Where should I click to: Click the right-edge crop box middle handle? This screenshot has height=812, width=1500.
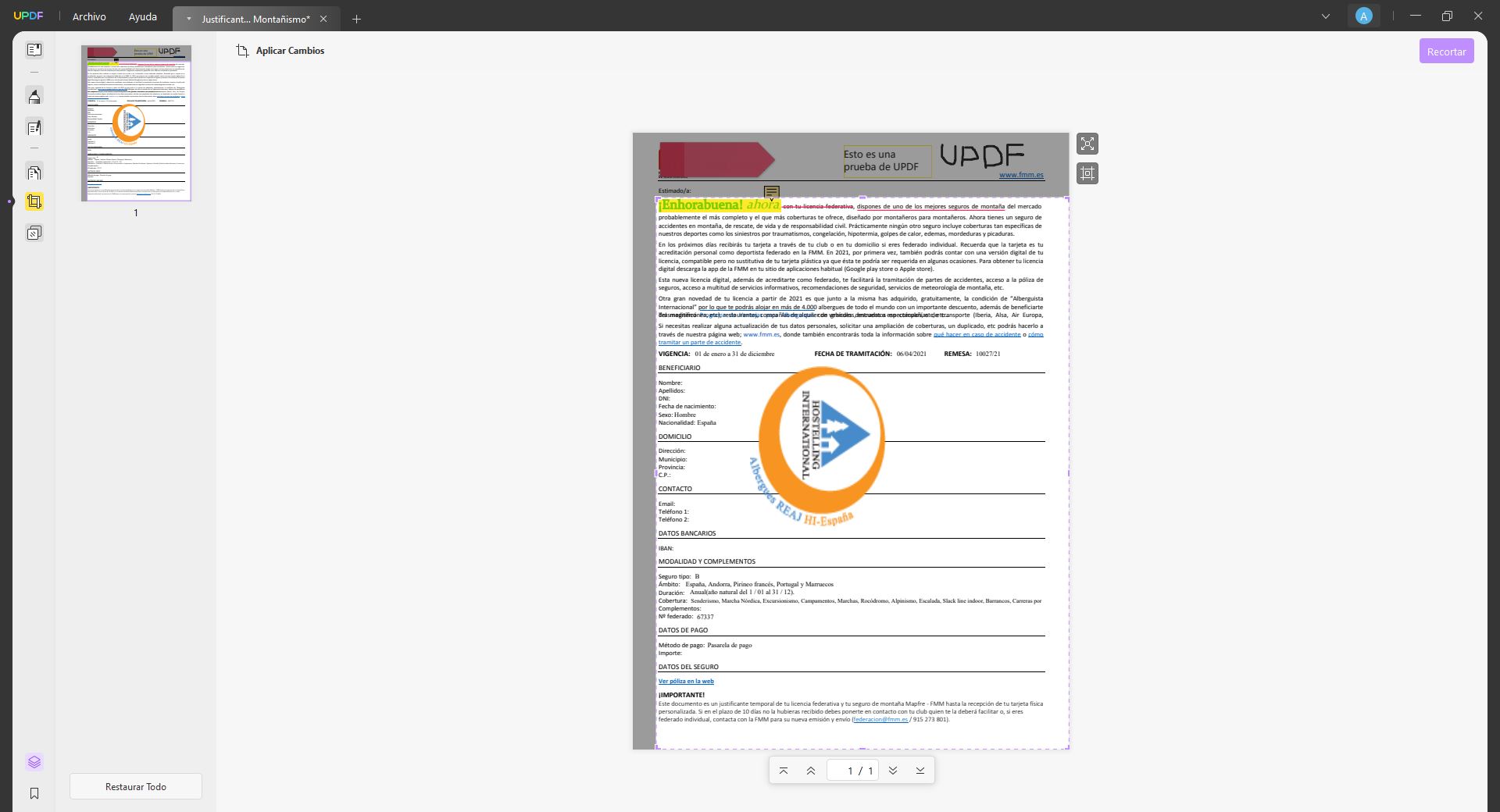tap(1068, 473)
